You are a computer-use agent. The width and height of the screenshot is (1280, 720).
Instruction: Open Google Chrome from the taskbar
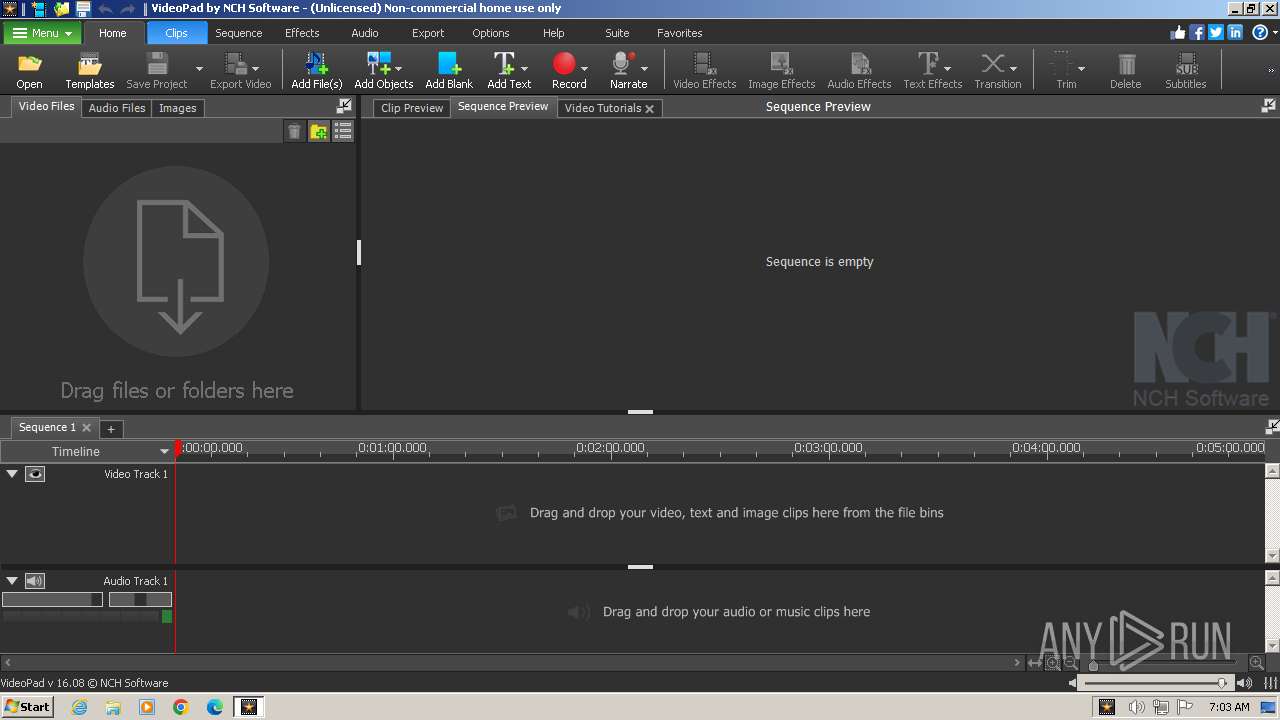(181, 707)
